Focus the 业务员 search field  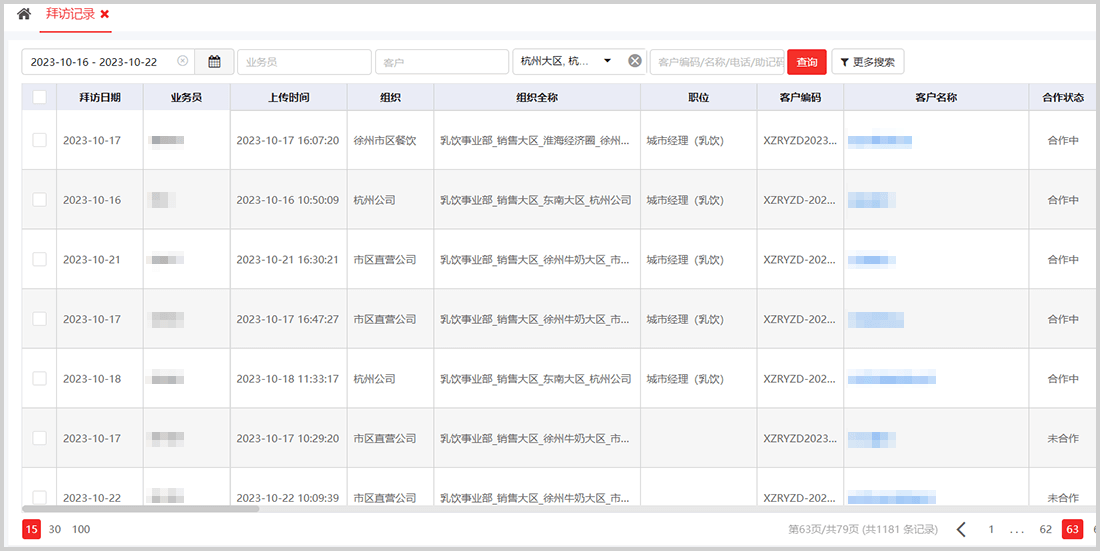(303, 62)
